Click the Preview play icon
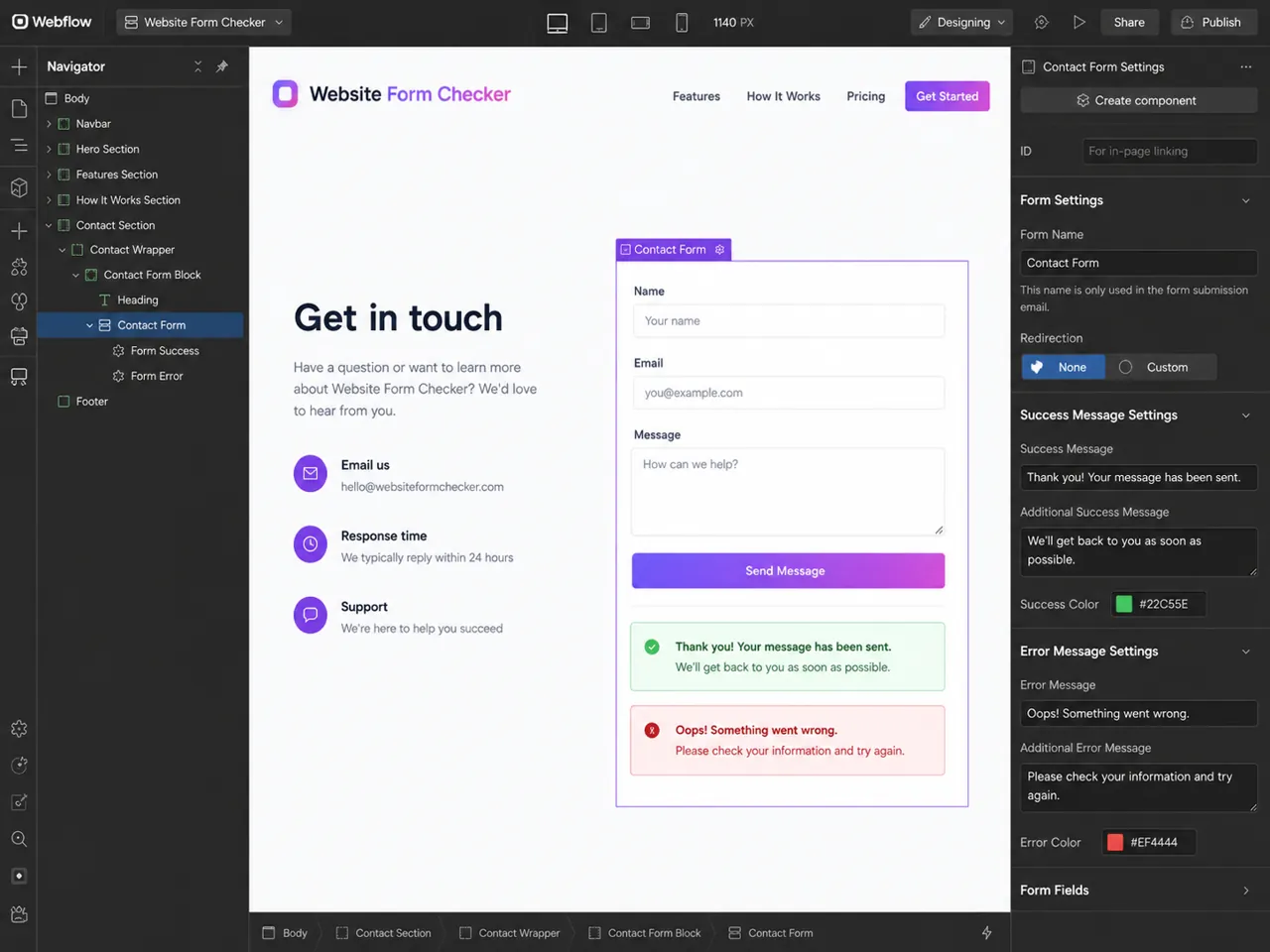 coord(1079,22)
